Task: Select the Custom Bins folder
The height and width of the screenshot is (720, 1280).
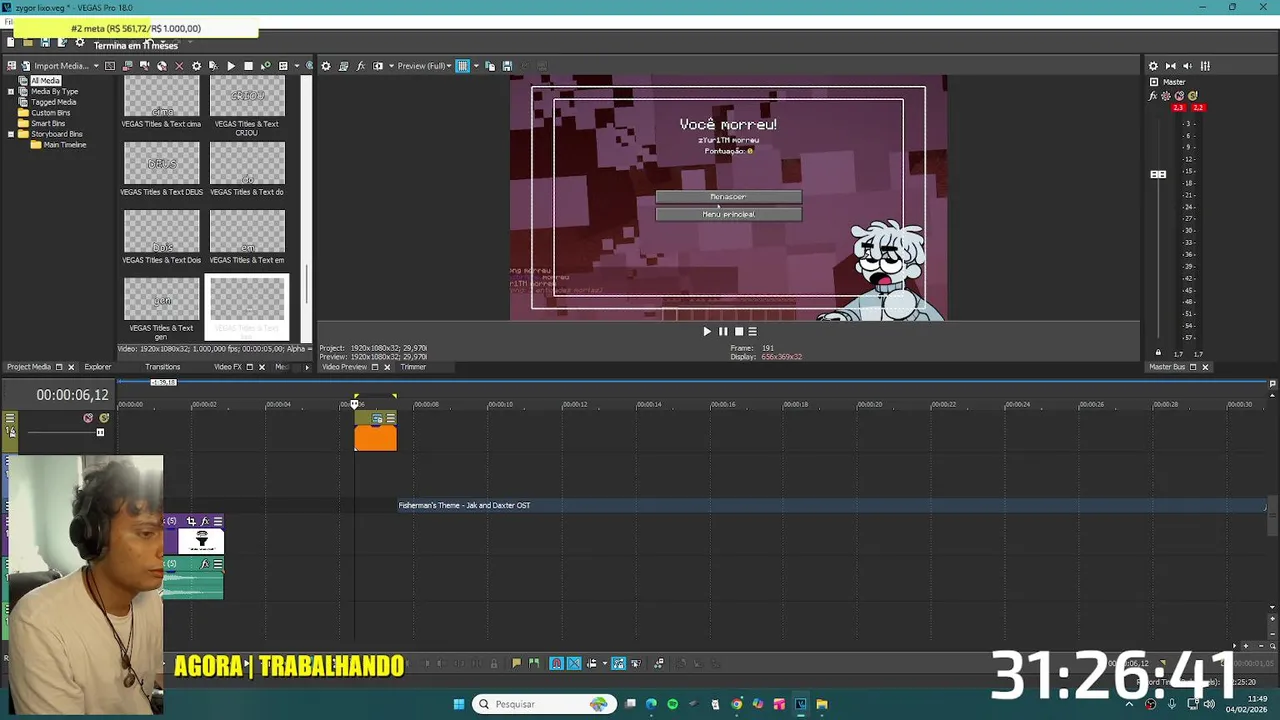Action: click(50, 113)
